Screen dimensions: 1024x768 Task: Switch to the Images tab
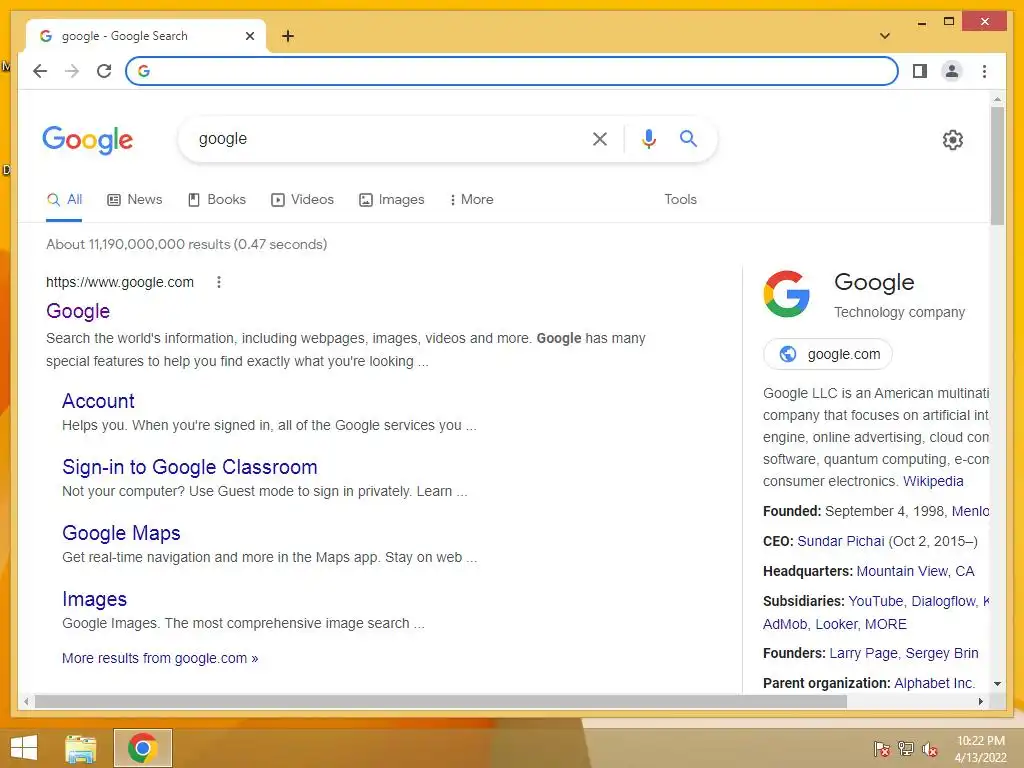[x=391, y=200]
